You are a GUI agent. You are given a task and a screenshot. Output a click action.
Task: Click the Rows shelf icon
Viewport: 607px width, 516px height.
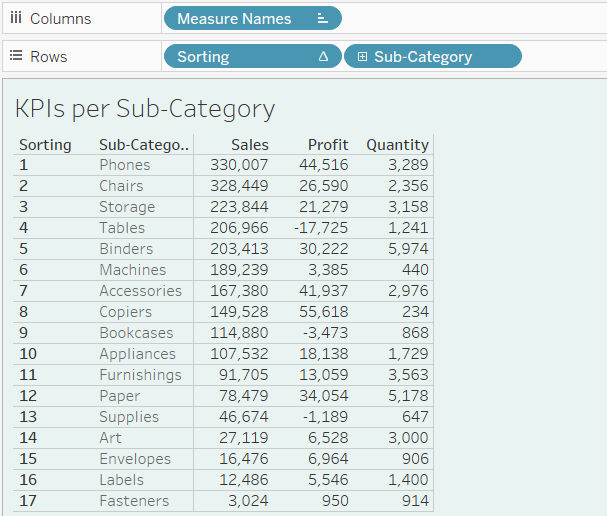pyautogui.click(x=16, y=57)
